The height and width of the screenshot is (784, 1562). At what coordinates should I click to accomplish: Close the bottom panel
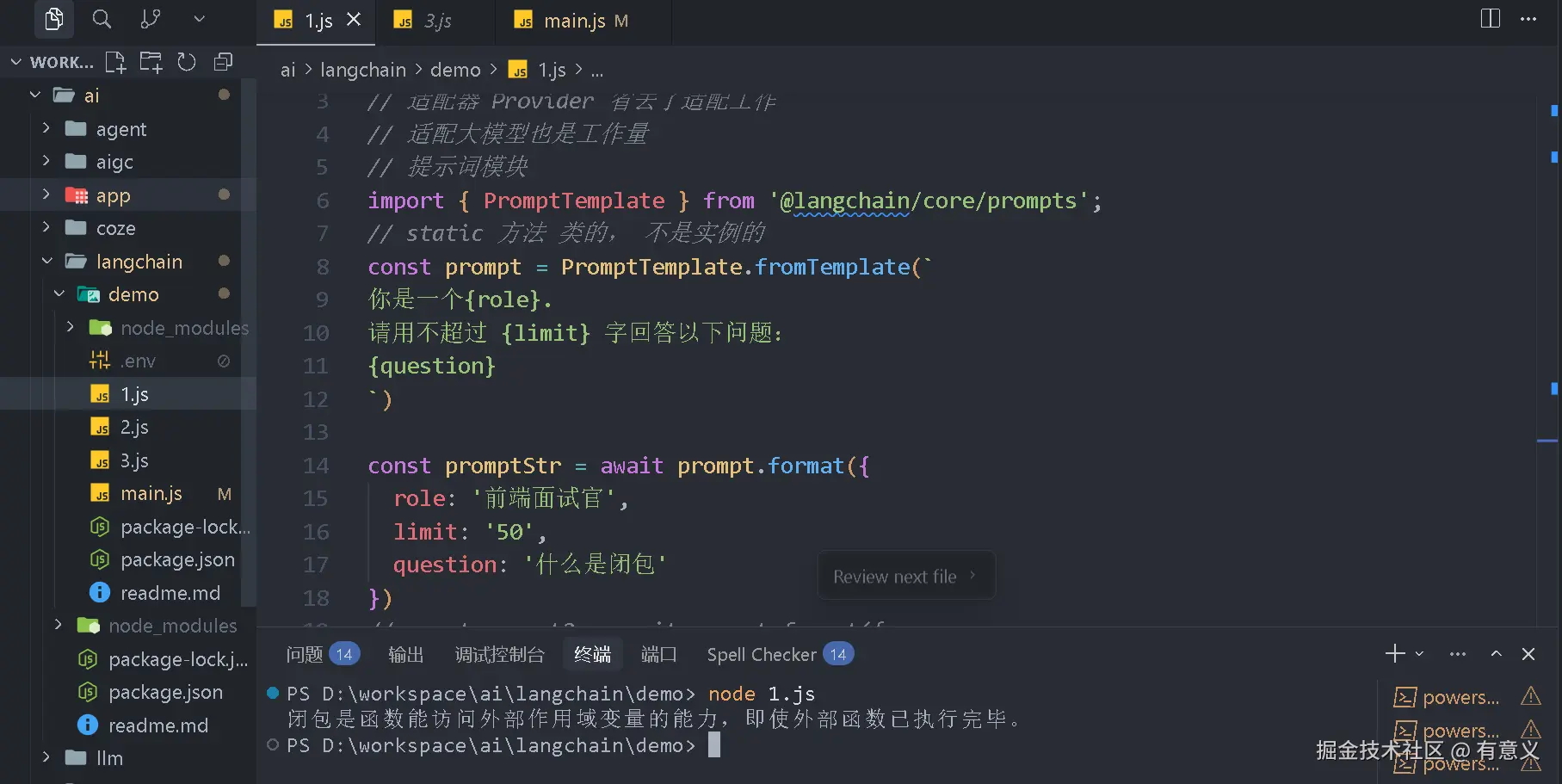click(x=1528, y=654)
